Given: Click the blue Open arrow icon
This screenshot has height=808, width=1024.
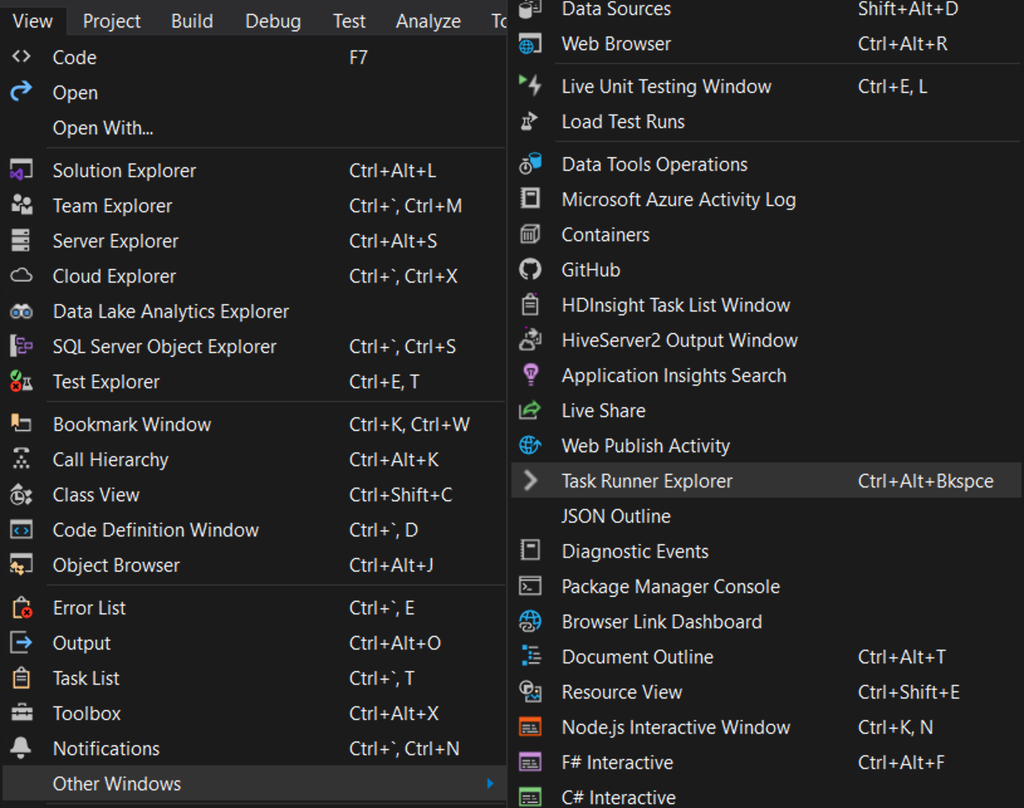Looking at the screenshot, I should click(21, 91).
